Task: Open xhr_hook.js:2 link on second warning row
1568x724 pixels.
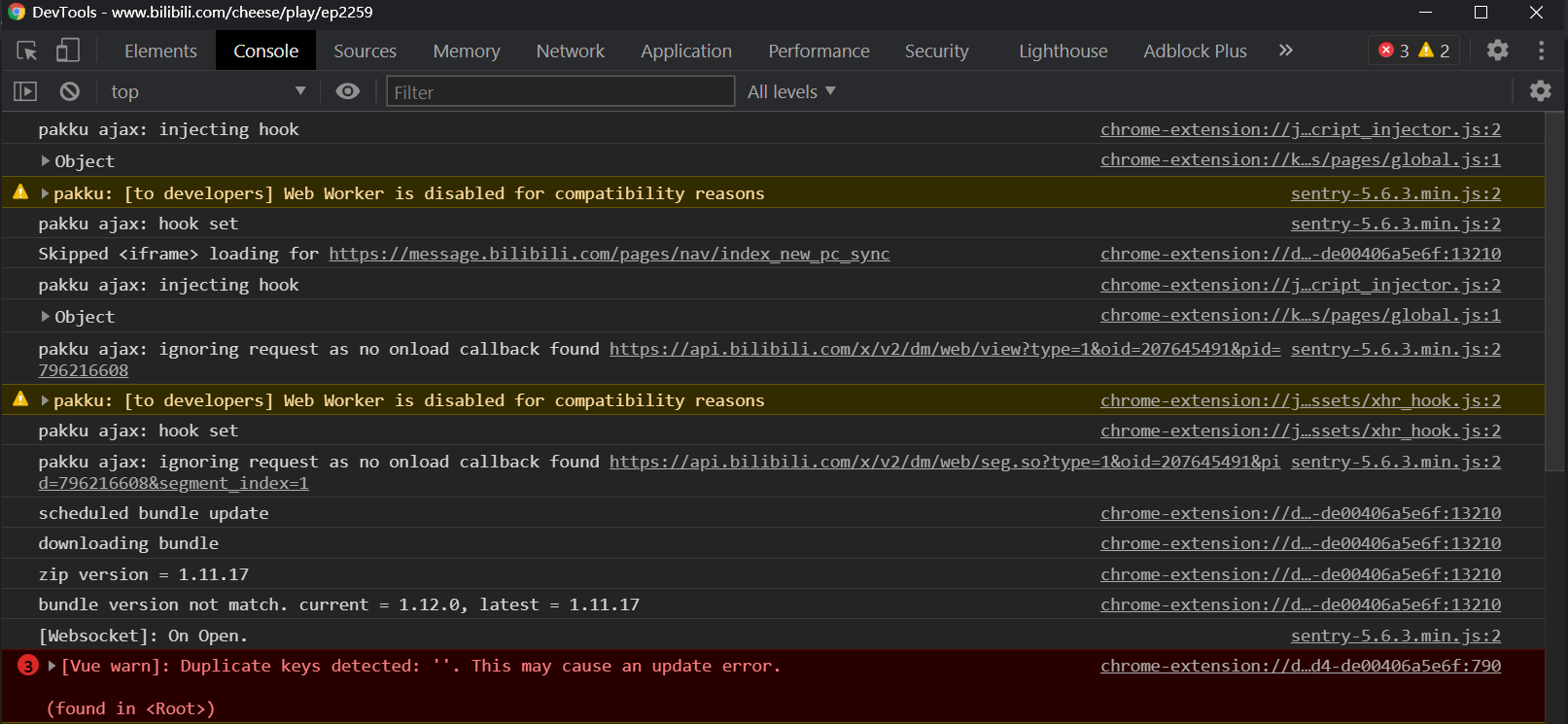Action: (x=1300, y=400)
